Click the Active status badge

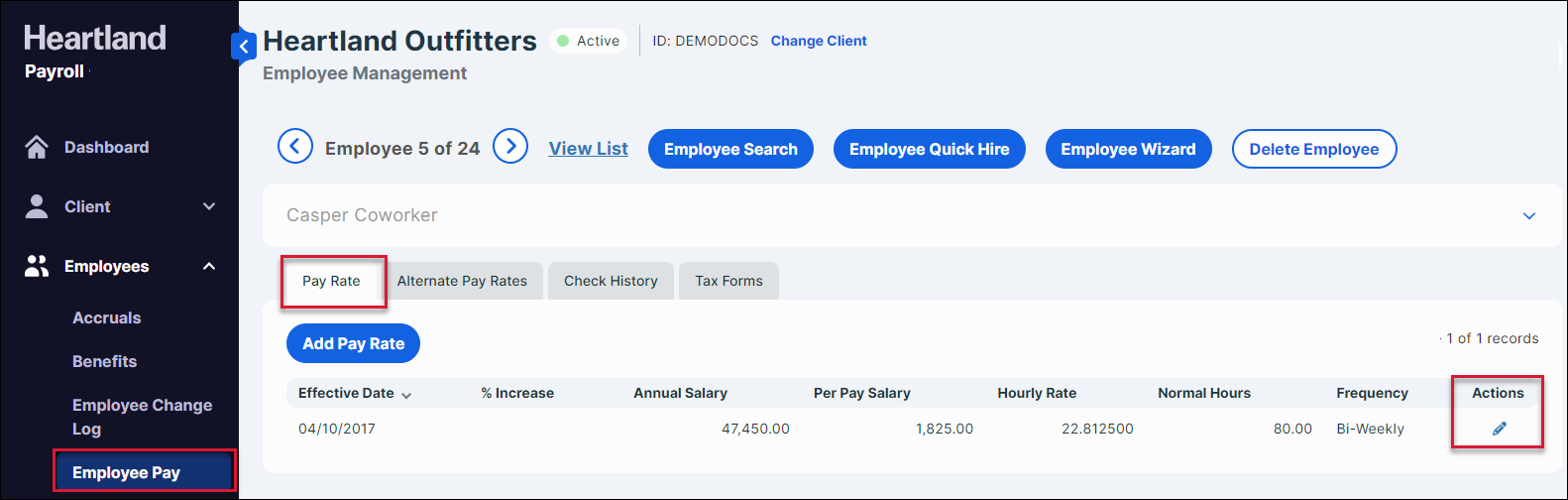[x=589, y=41]
